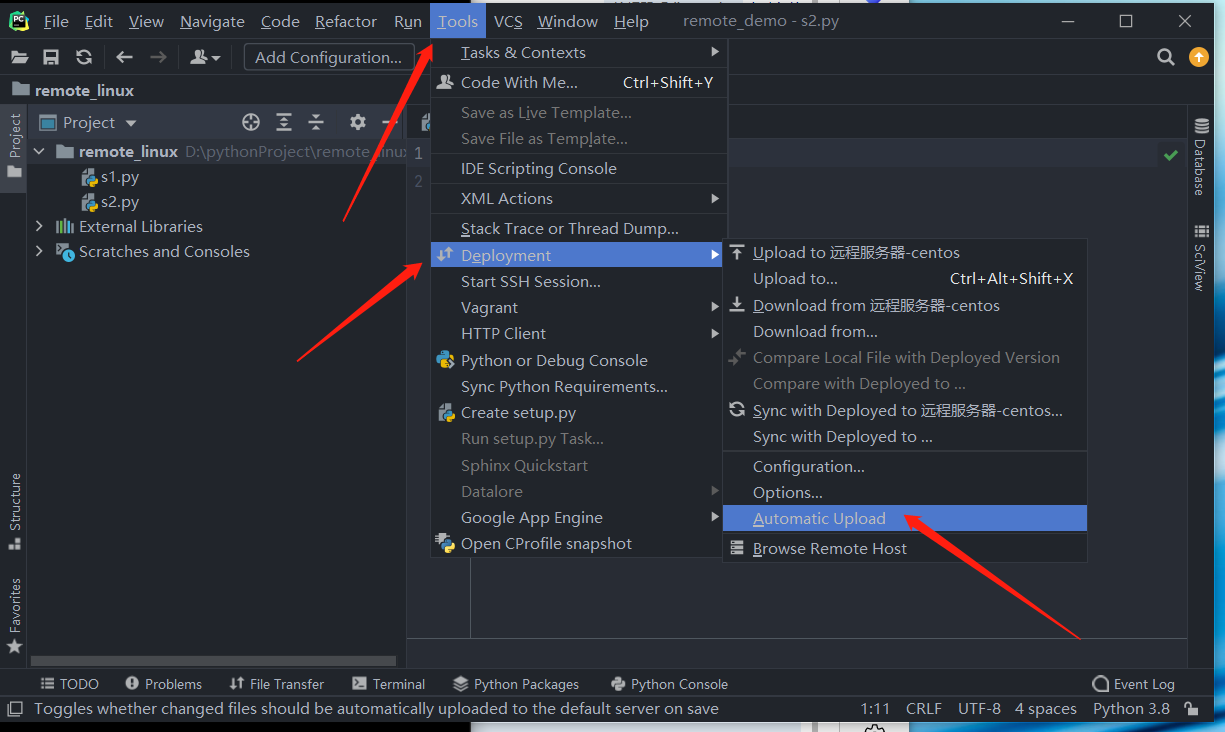
Task: Click remote_linux breadcrumb in navigation bar
Action: [73, 90]
